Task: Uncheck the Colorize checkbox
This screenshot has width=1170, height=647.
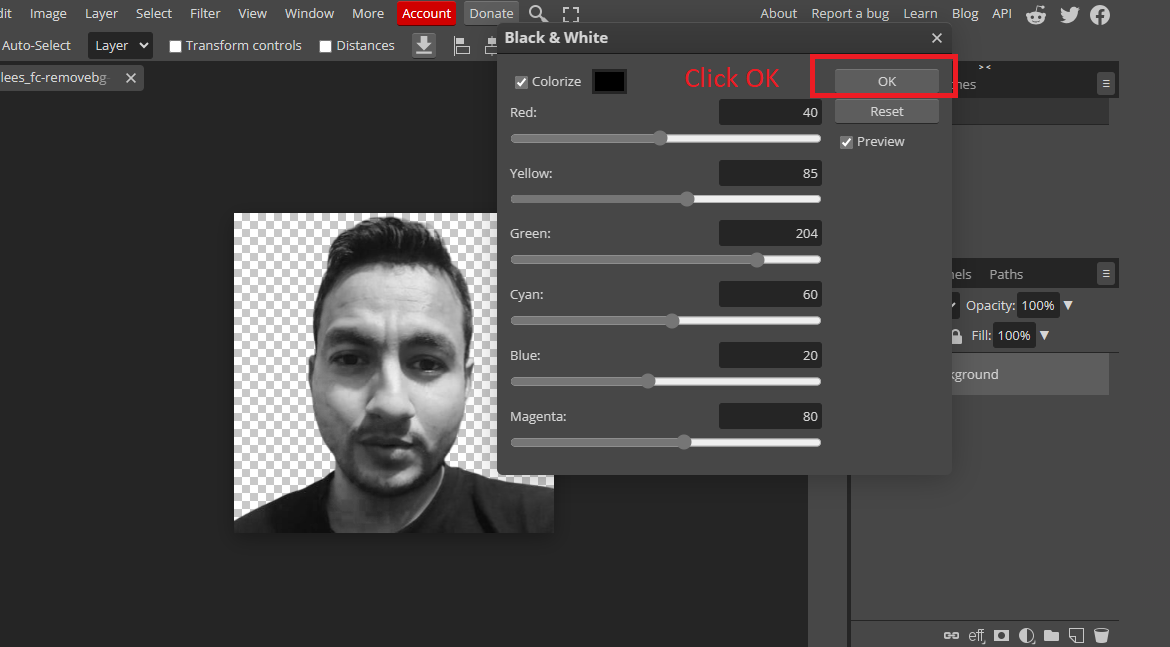Action: [521, 82]
